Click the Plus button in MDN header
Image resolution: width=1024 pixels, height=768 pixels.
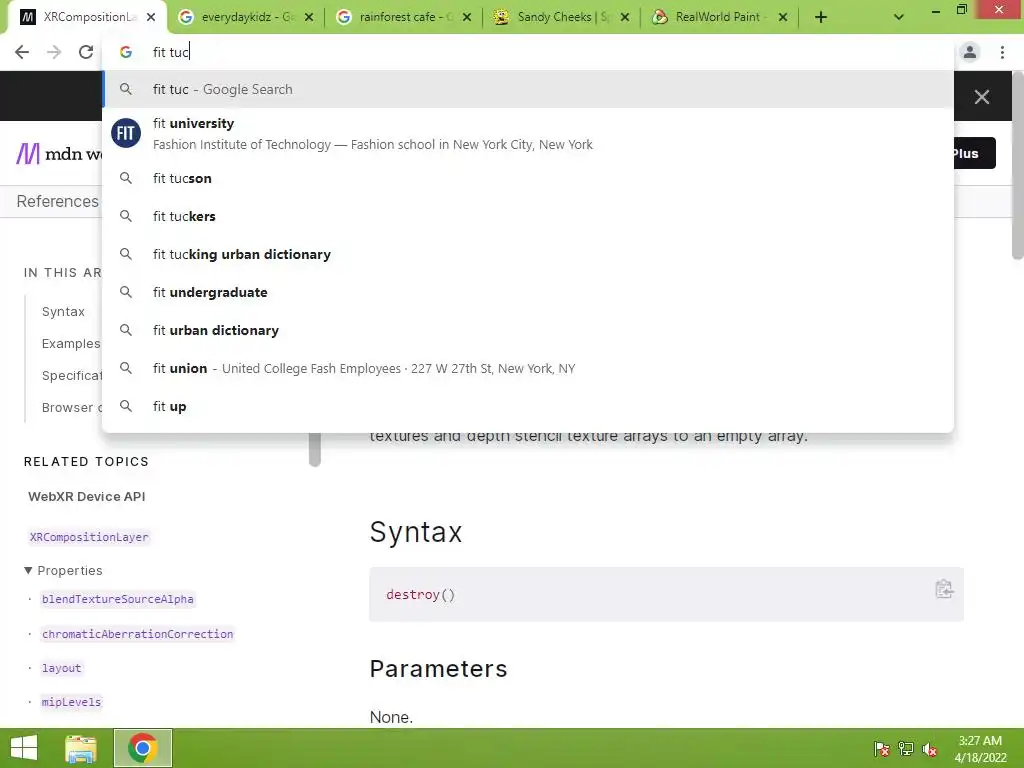(x=974, y=153)
